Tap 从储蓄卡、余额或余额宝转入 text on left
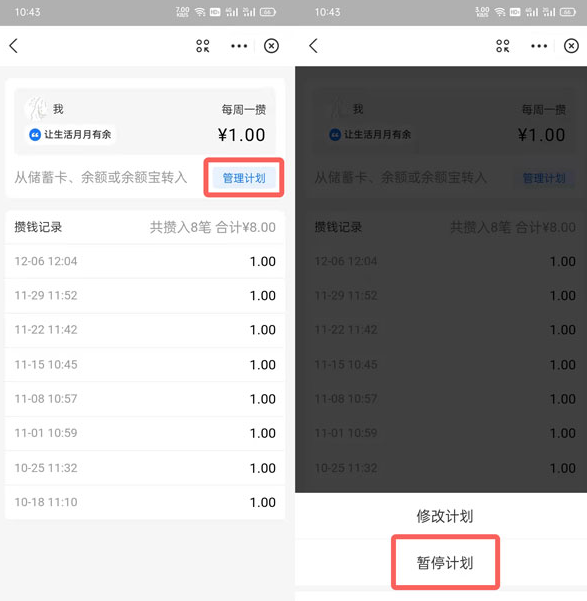This screenshot has height=601, width=587. pyautogui.click(x=101, y=177)
